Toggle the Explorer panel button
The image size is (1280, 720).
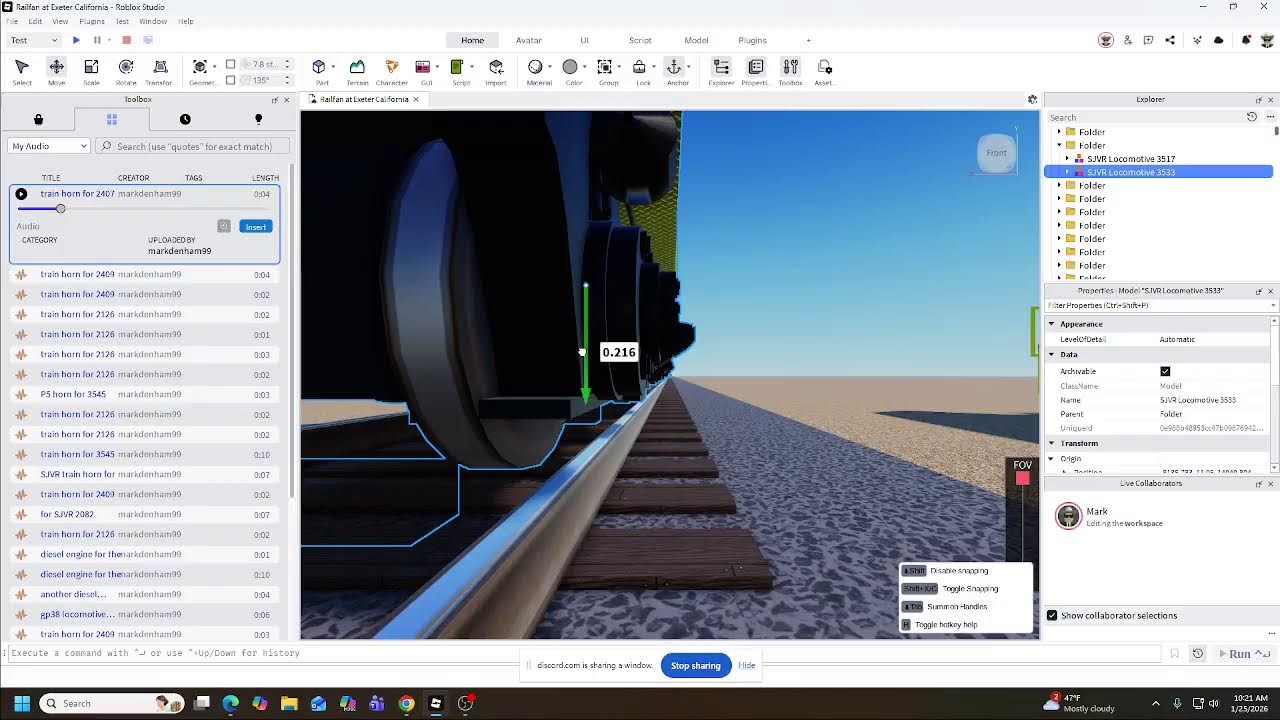pos(721,71)
